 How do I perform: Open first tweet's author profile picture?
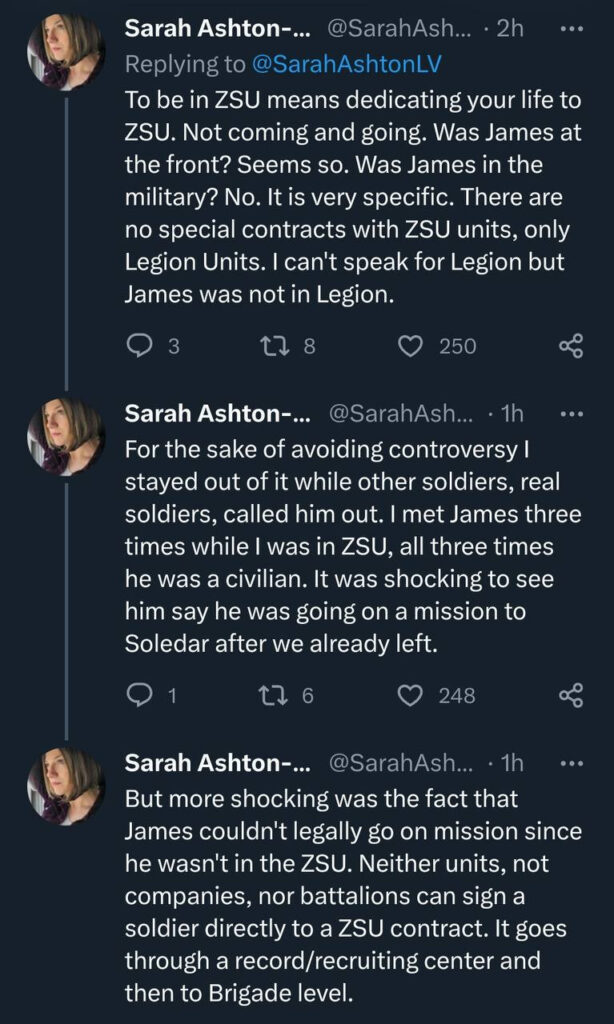click(x=66, y=52)
